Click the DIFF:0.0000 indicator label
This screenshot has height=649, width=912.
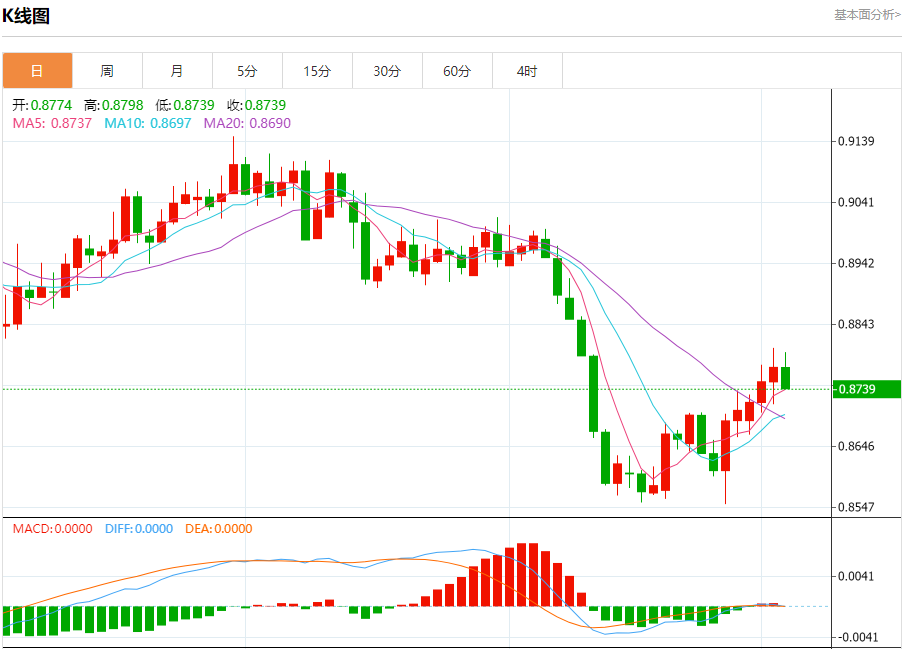click(x=139, y=529)
